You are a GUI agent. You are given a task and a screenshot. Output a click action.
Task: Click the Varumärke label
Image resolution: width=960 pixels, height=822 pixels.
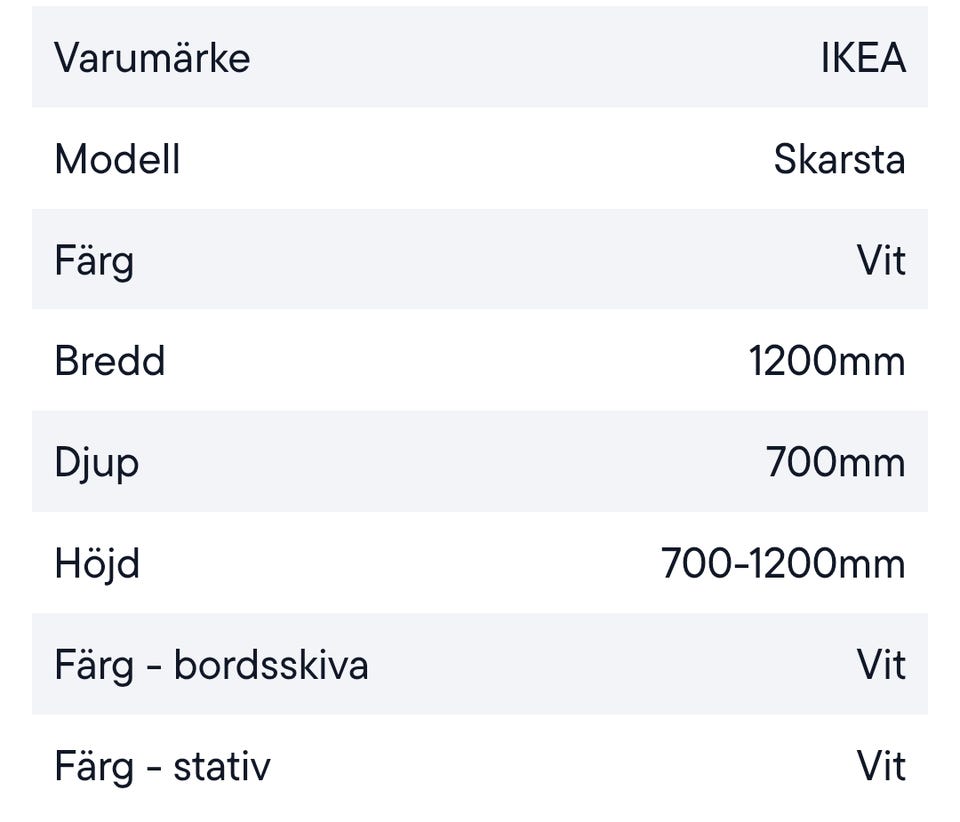click(x=152, y=58)
